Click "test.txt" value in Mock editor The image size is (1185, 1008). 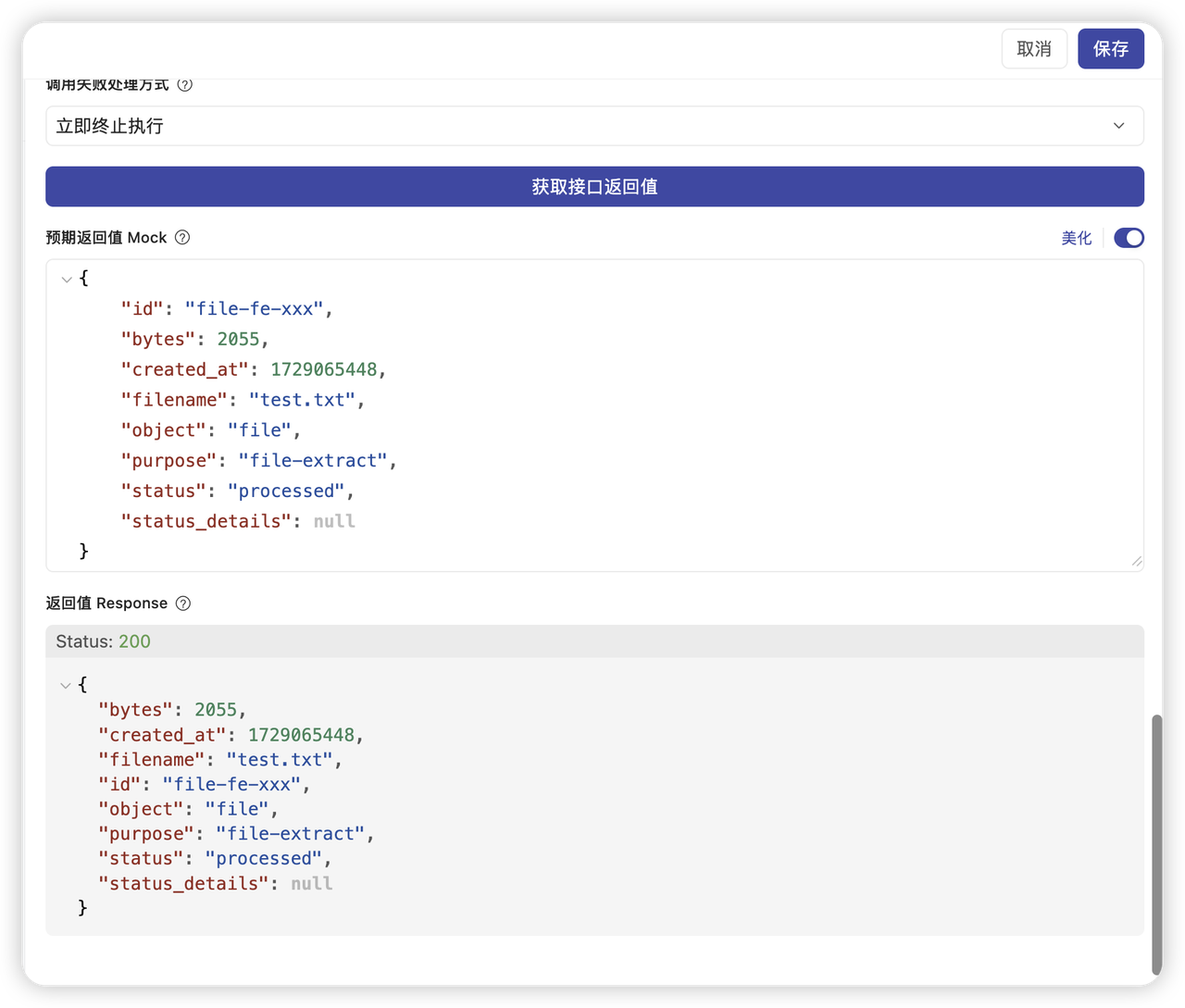tap(303, 400)
